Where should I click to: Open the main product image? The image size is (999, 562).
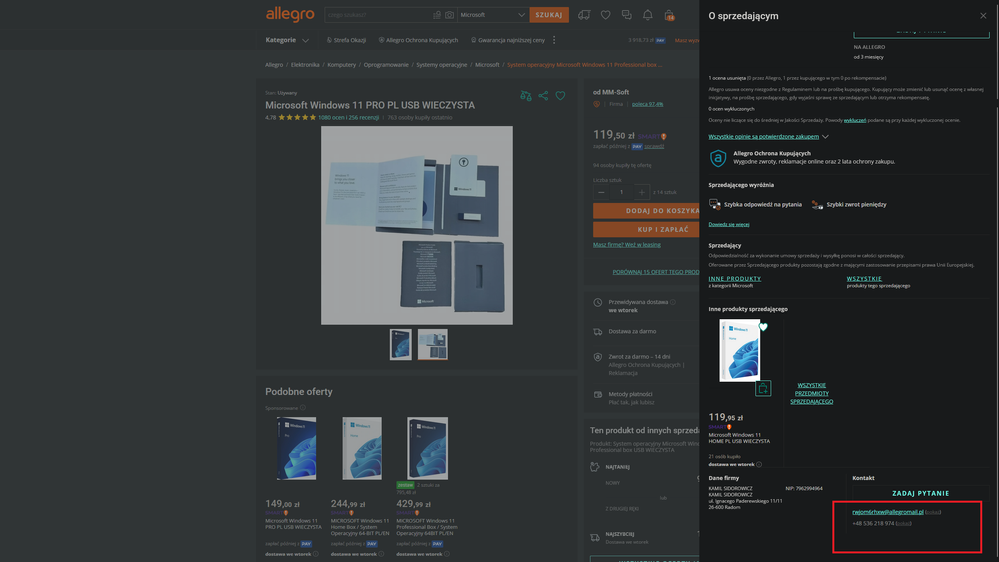point(417,225)
